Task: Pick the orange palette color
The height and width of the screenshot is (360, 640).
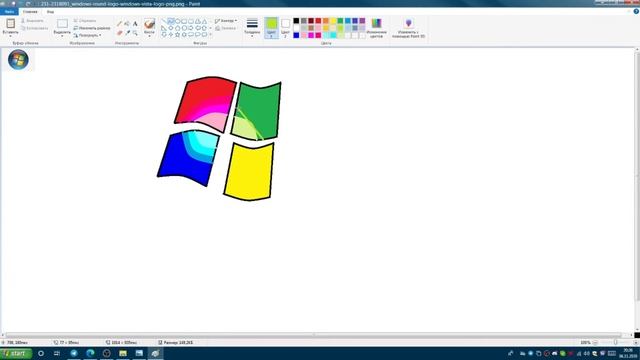Action: point(326,21)
